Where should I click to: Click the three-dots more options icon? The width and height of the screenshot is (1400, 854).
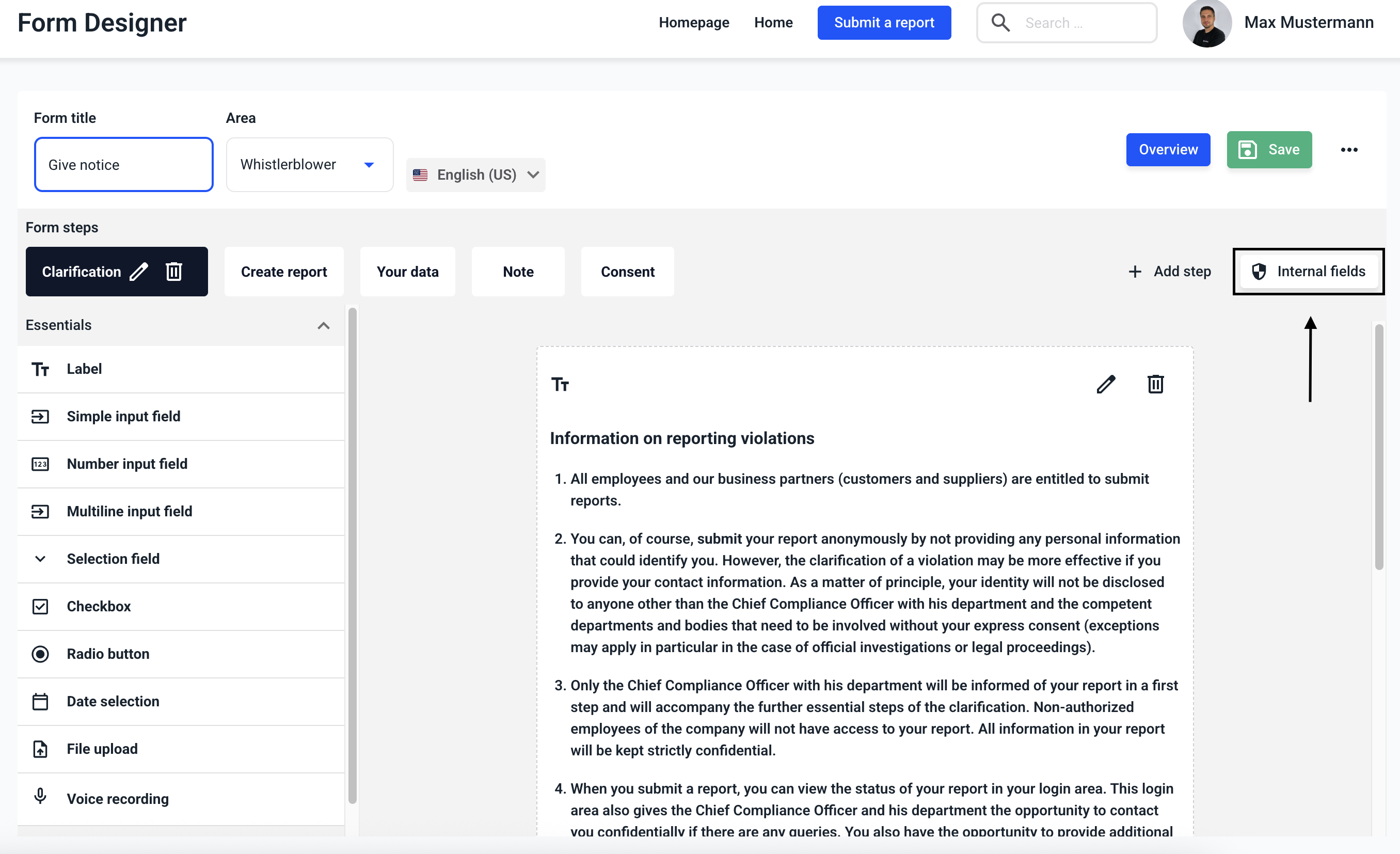(1349, 150)
